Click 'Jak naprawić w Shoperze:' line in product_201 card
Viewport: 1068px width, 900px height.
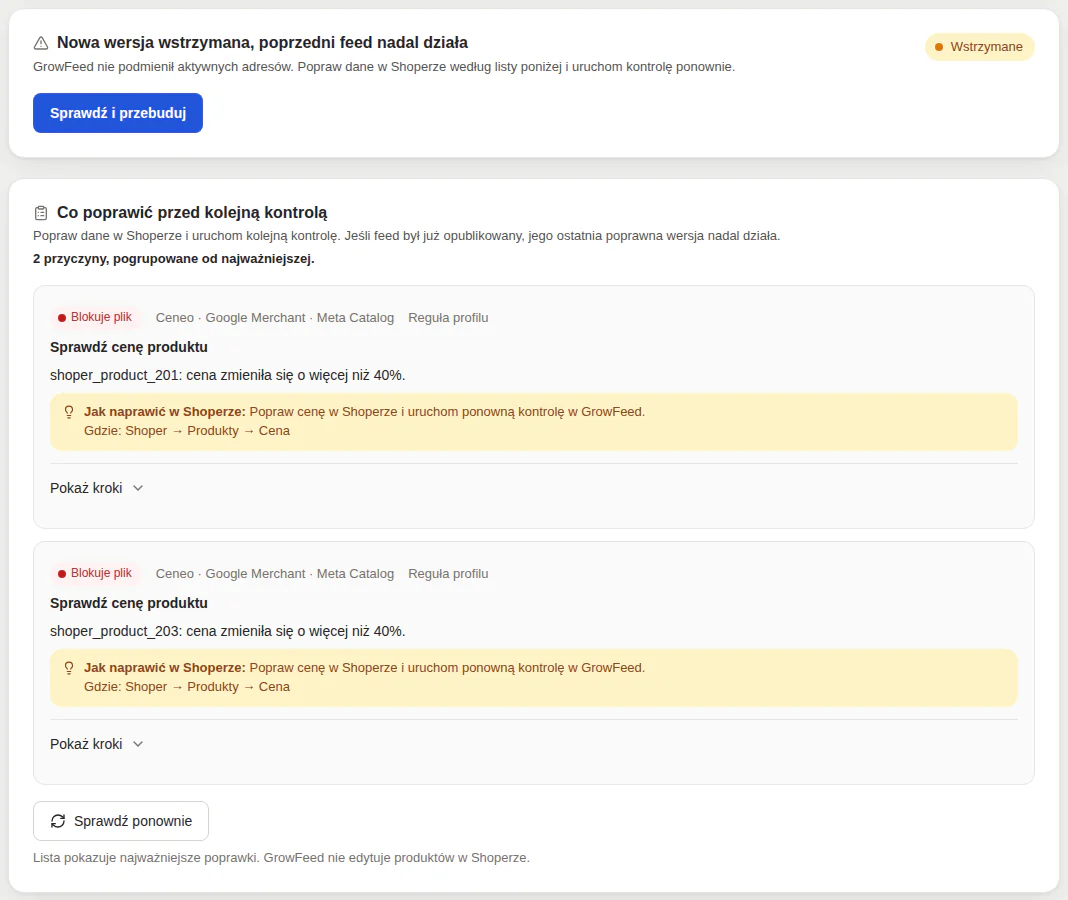(364, 412)
